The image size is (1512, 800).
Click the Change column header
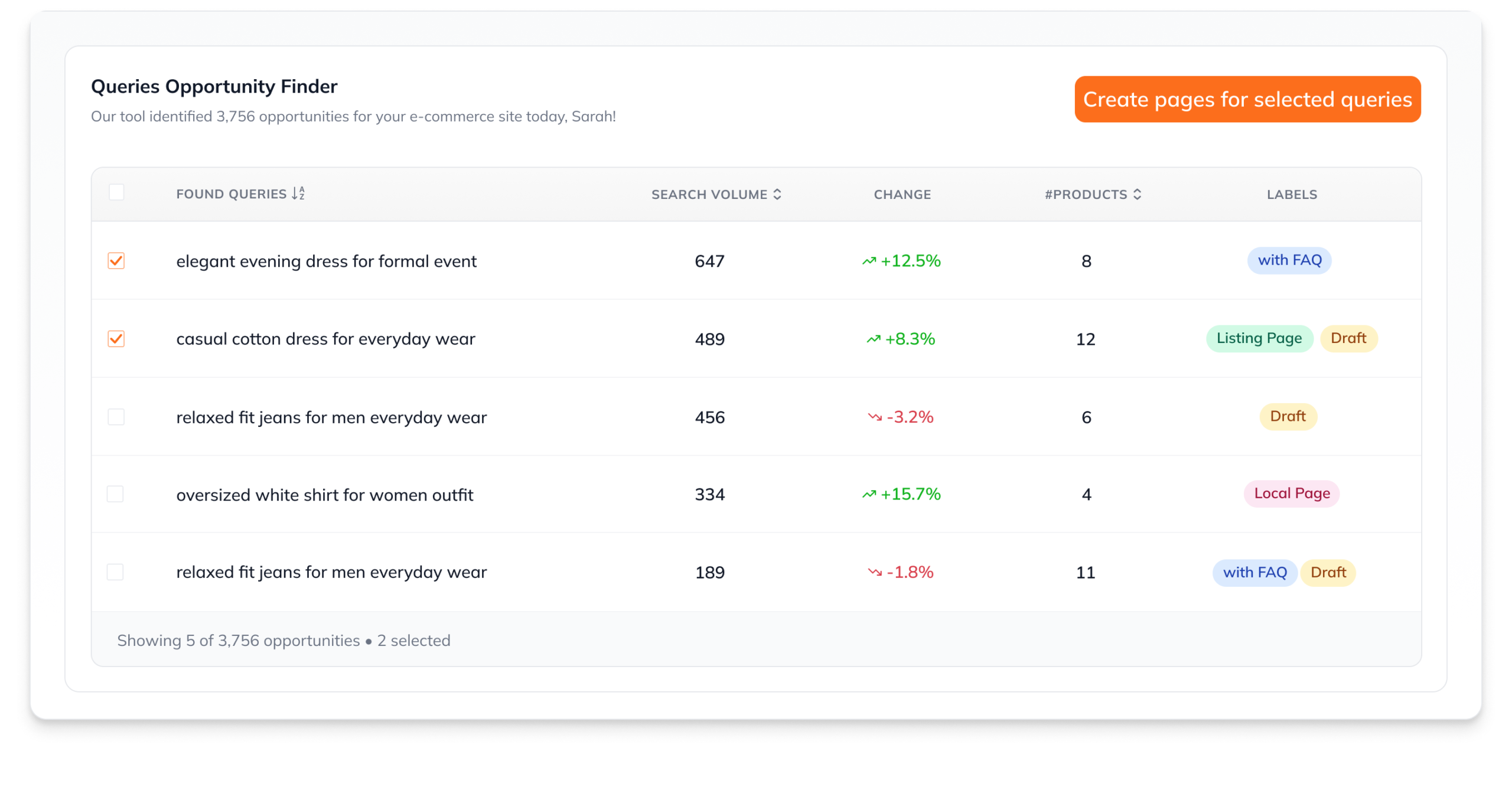pyautogui.click(x=902, y=194)
